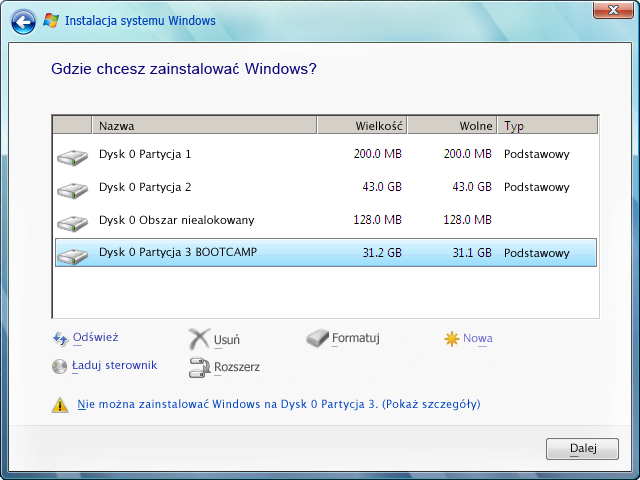Open Ładuj sterownik driver link
Viewport: 640px width, 480px height.
point(114,365)
